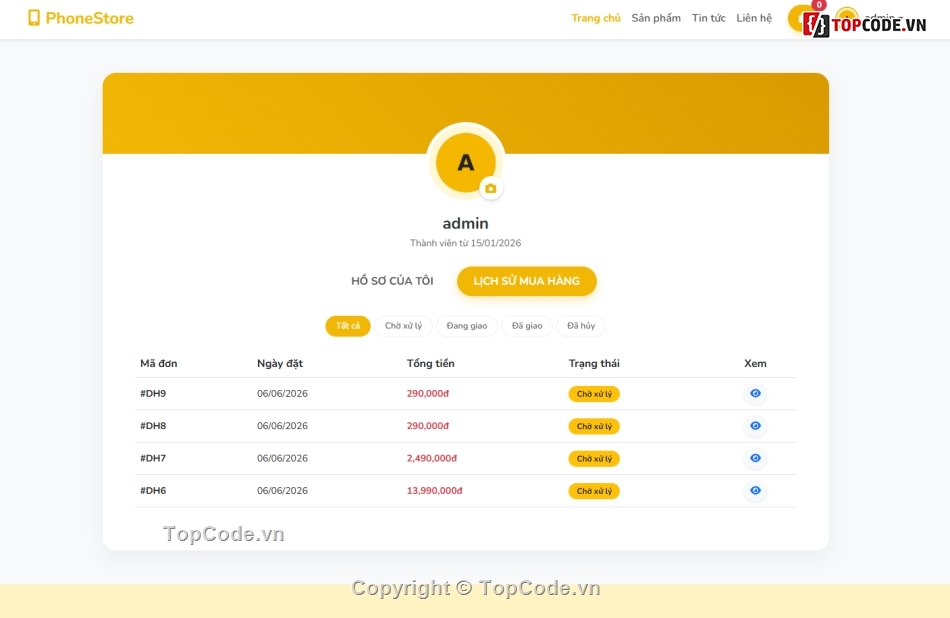Click the Xem column header
Viewport: 950px width, 618px height.
[755, 364]
